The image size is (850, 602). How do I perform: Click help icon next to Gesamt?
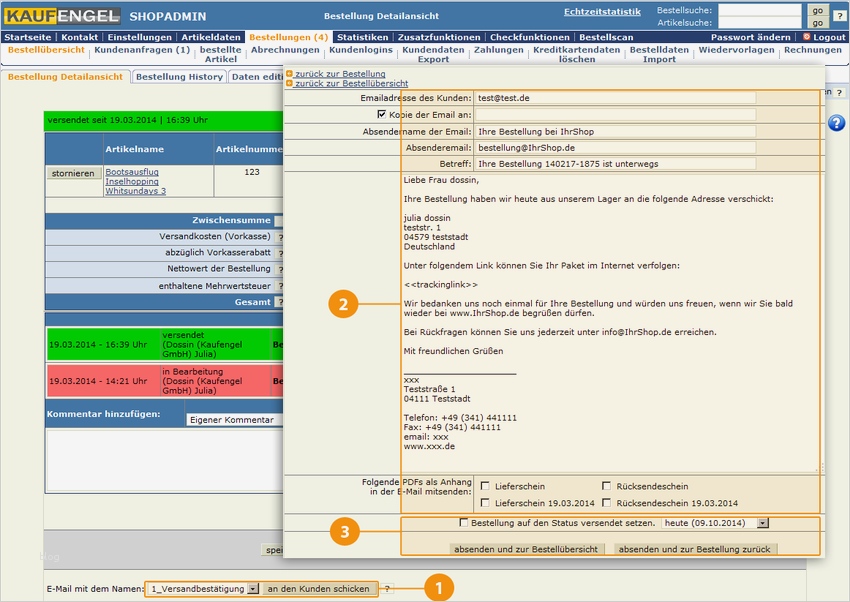coord(280,302)
